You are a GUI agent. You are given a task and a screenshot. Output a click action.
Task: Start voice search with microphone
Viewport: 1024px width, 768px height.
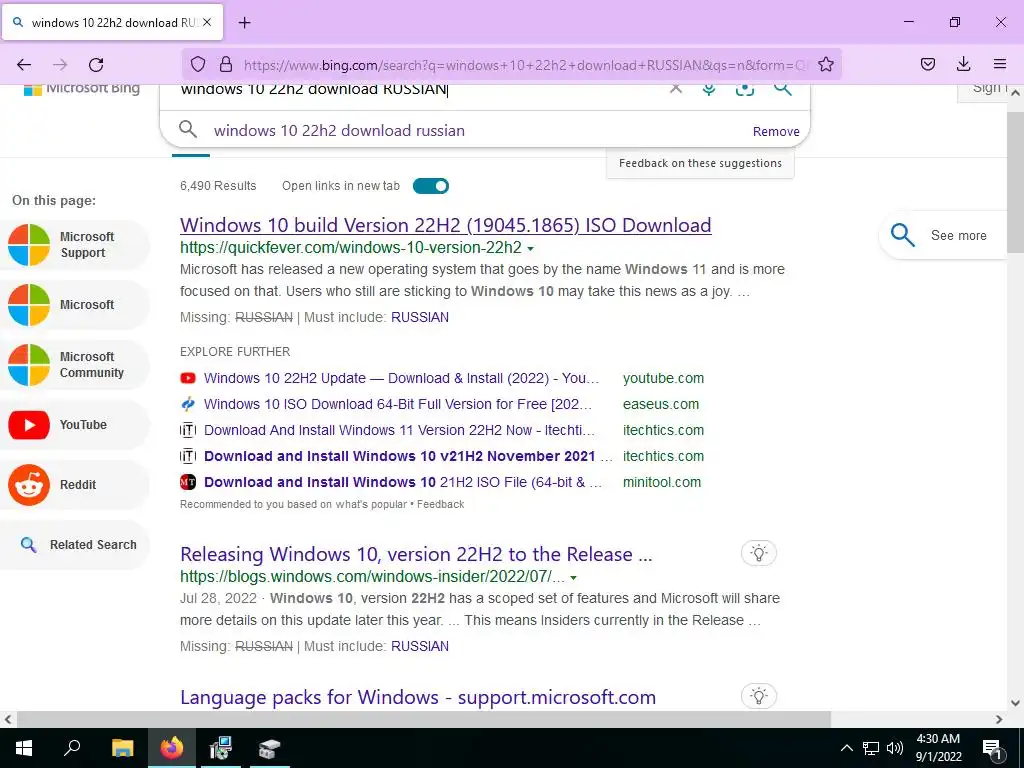[709, 89]
